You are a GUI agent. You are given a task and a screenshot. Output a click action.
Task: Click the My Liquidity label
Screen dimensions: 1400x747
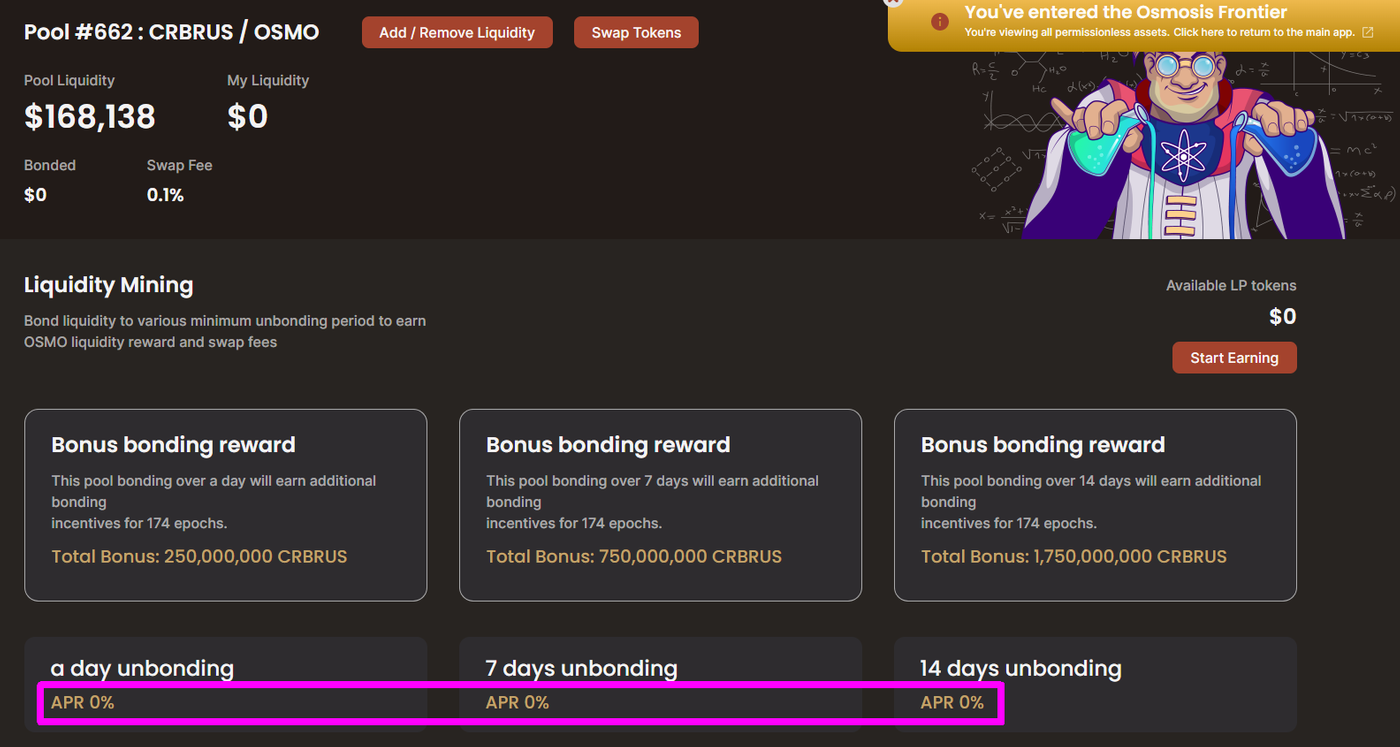click(268, 80)
